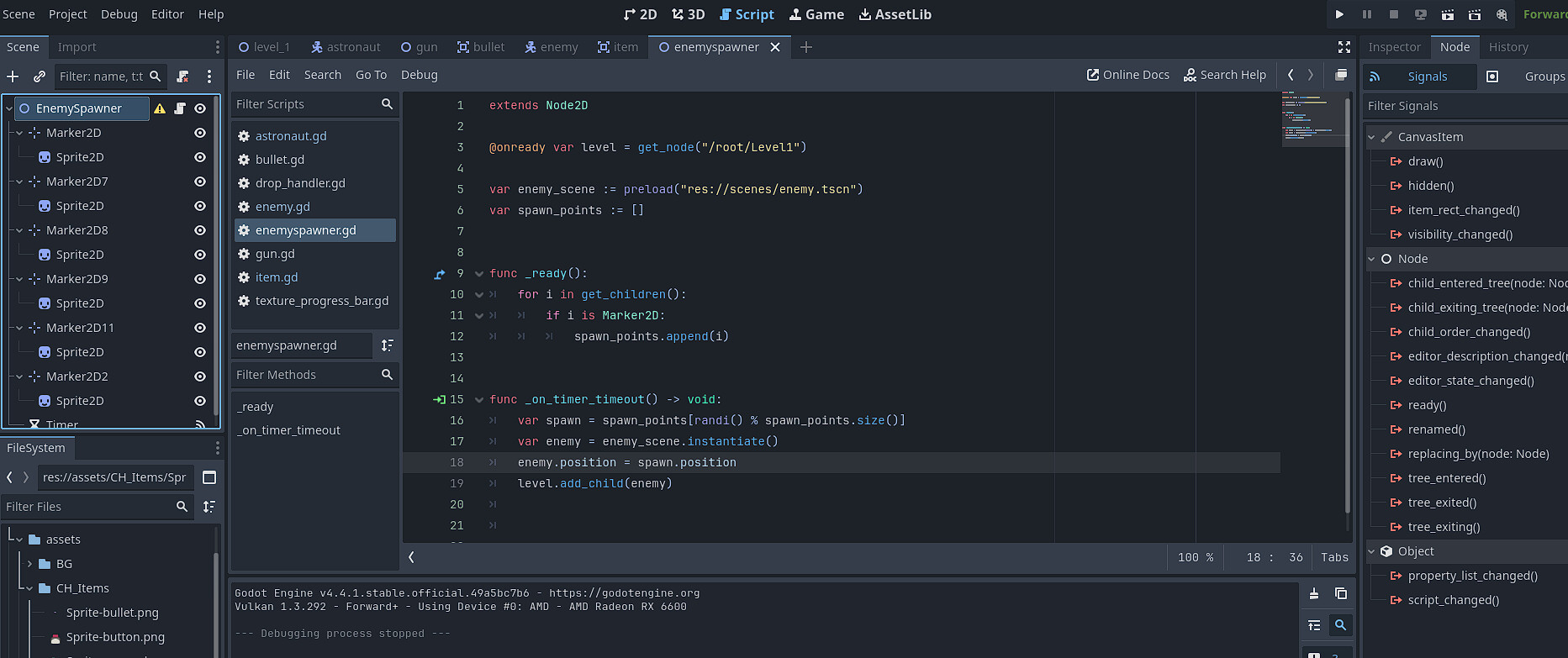Screen dimensions: 1568x658
Task: Toggle method list sort icon
Action: [x=387, y=345]
